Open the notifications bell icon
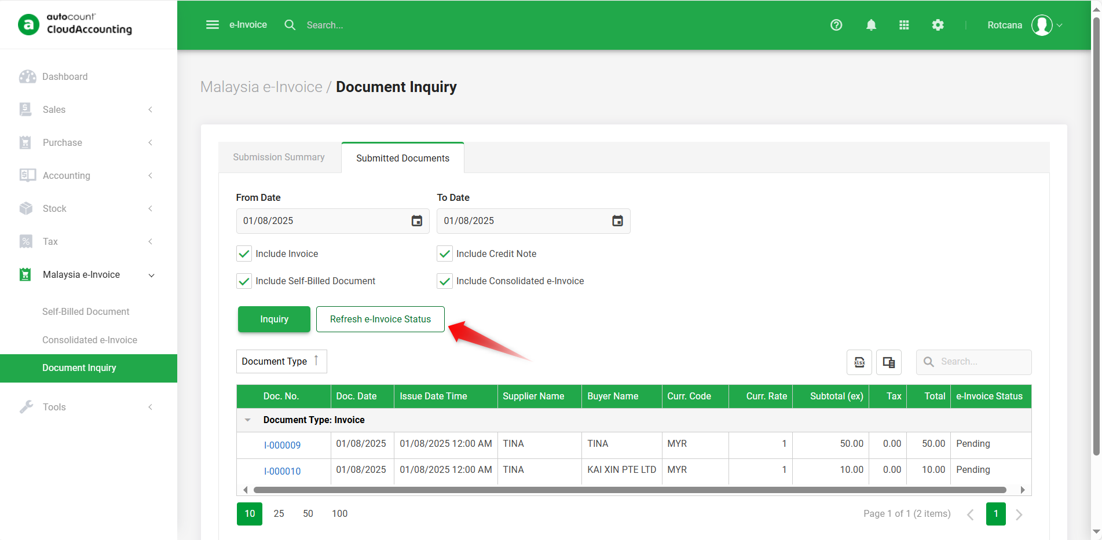 [x=871, y=25]
